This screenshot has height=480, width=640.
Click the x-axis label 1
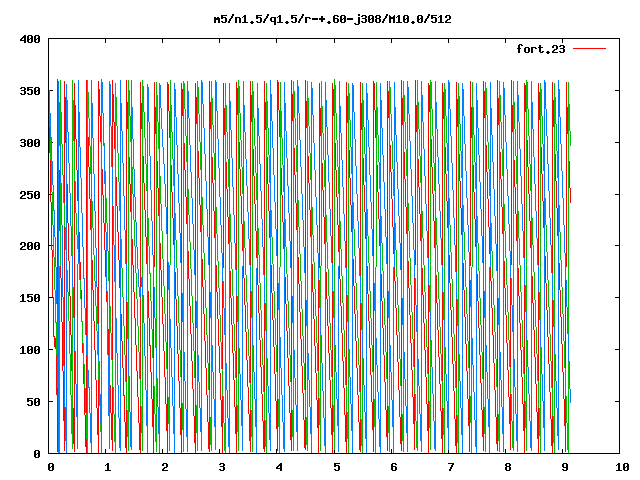107,467
